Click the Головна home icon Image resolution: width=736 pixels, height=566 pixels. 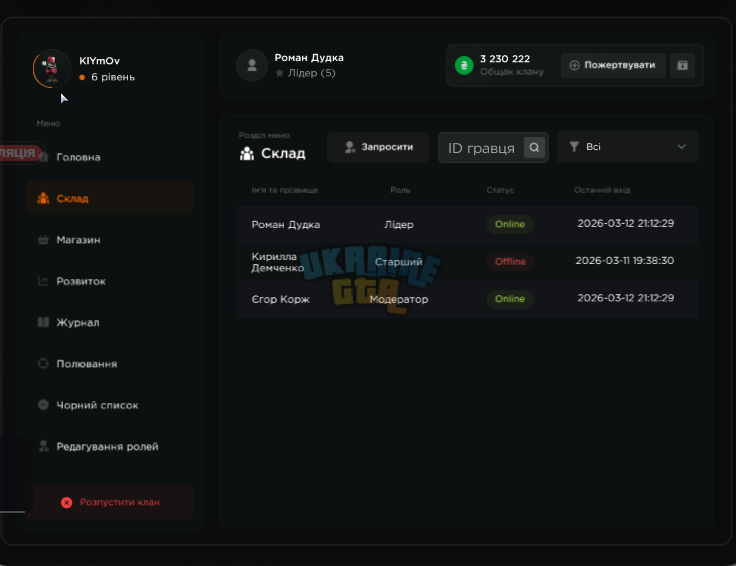click(x=44, y=157)
